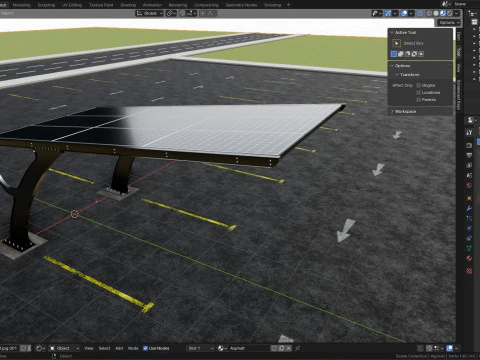480x360 pixels.
Task: Collapse the Active Tool panel
Action: click(x=392, y=32)
